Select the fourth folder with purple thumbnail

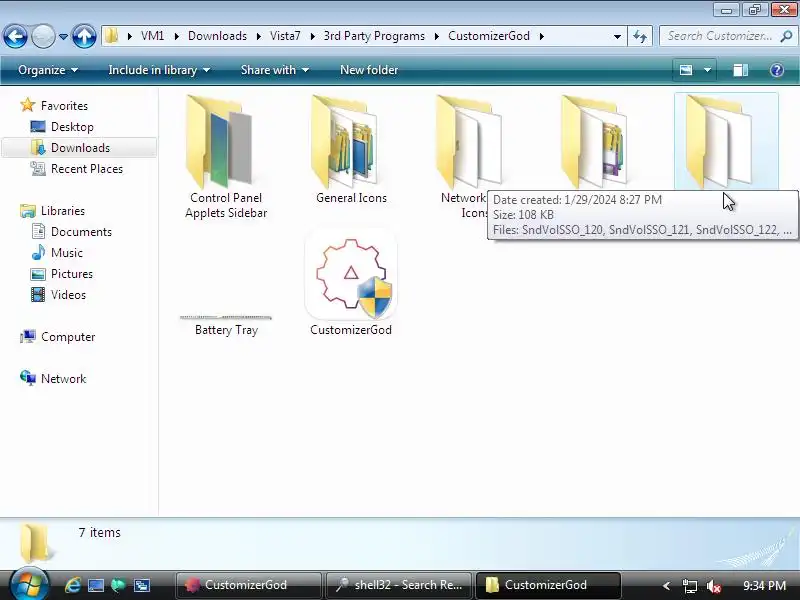point(594,142)
